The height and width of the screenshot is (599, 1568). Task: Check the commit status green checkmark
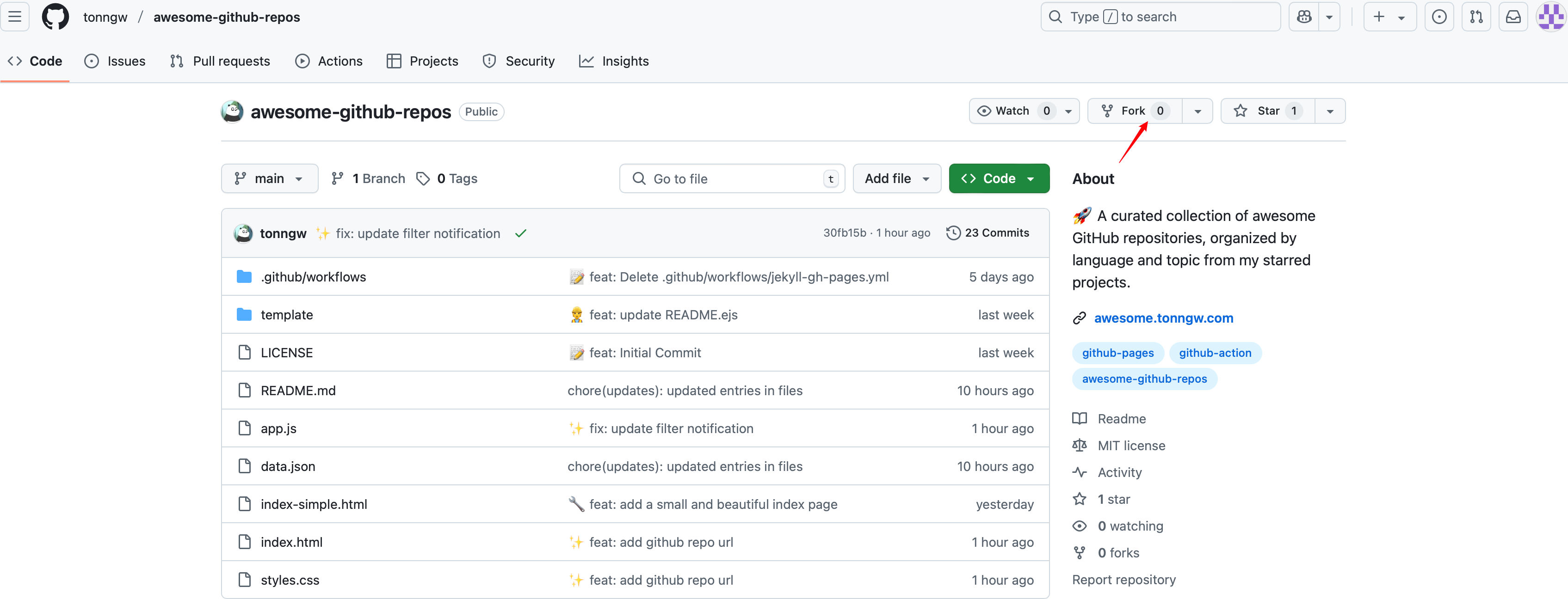tap(520, 233)
